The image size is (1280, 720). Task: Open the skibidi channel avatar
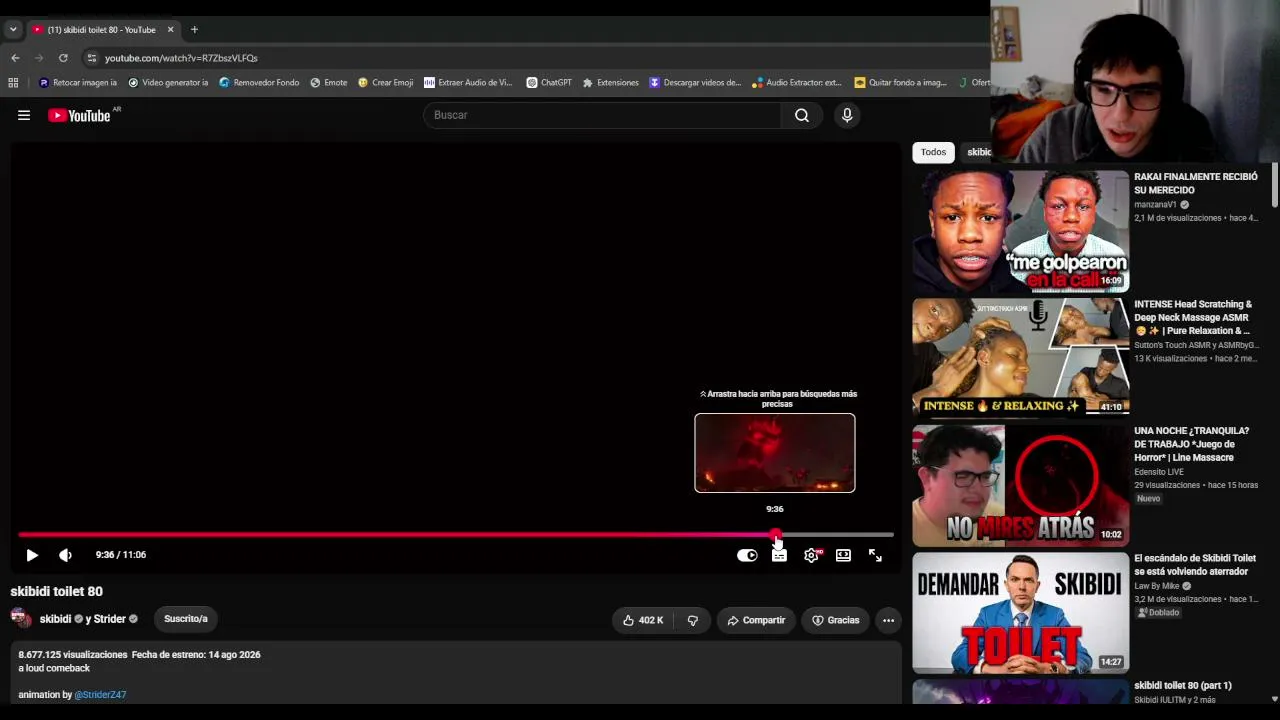click(x=21, y=618)
